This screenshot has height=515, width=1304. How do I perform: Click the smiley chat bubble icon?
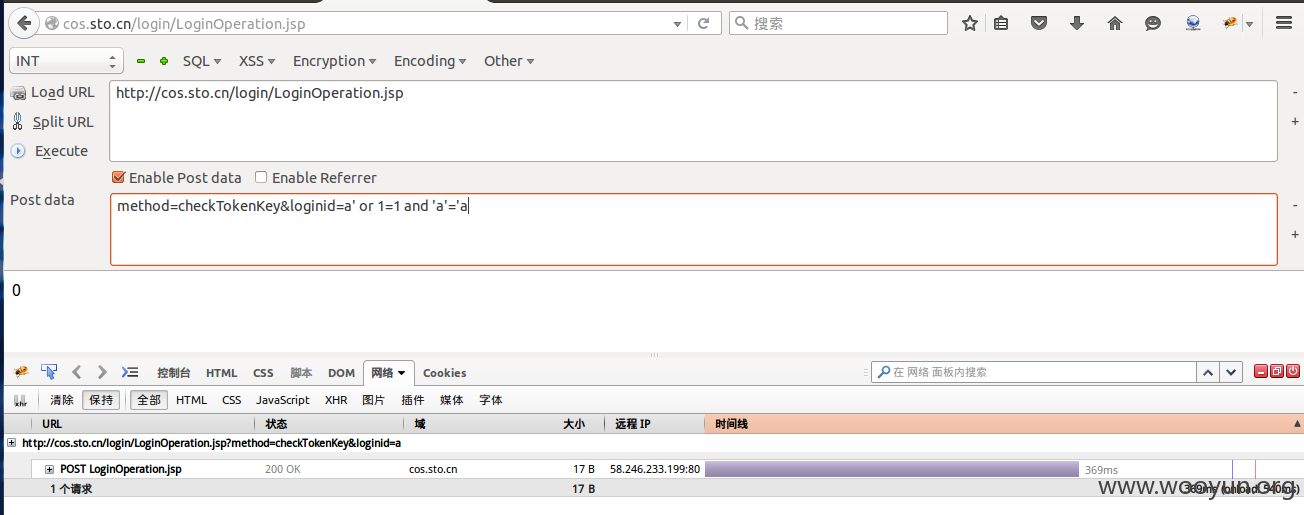coord(1153,23)
